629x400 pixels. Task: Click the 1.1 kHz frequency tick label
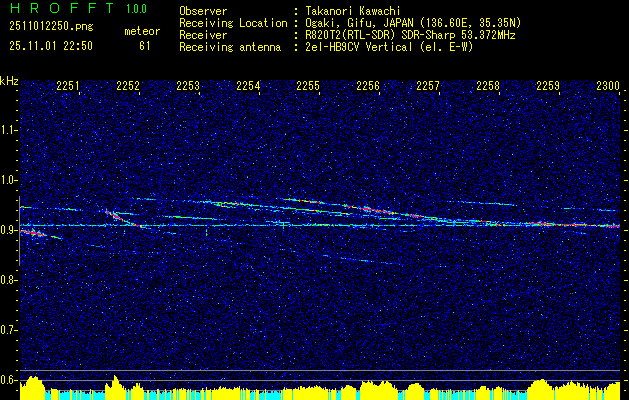(x=9, y=130)
